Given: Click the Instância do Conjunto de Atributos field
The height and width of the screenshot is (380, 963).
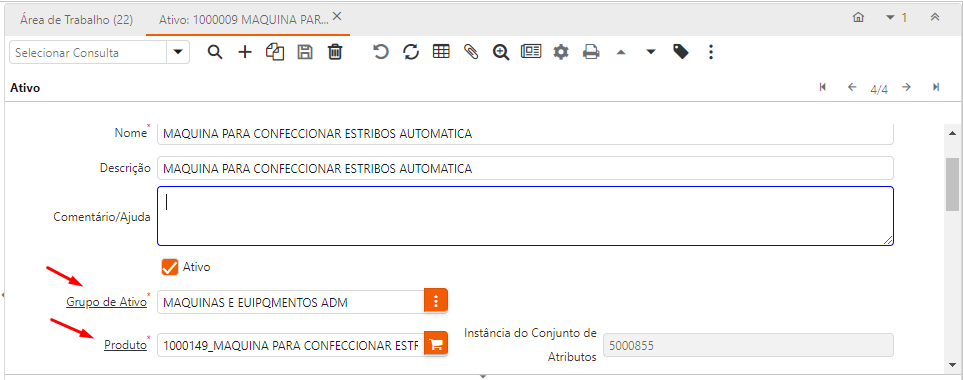Looking at the screenshot, I should (749, 346).
